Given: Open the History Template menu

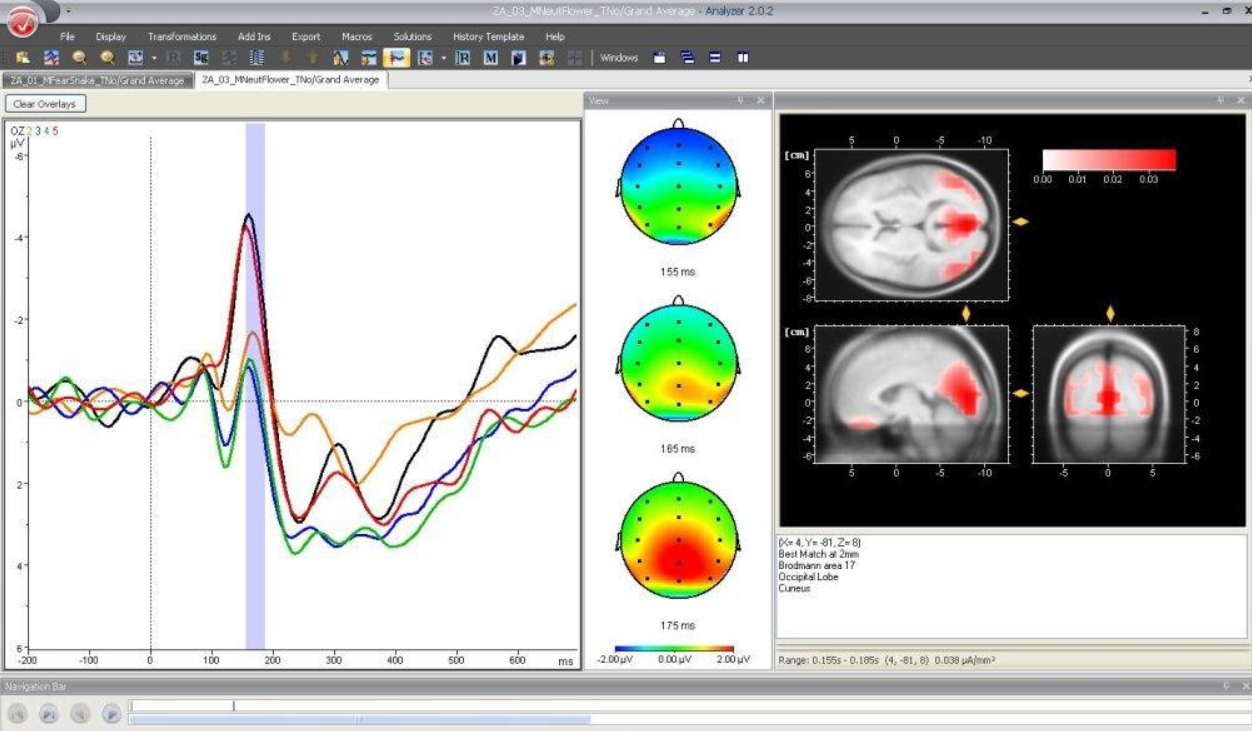Looking at the screenshot, I should click(488, 37).
